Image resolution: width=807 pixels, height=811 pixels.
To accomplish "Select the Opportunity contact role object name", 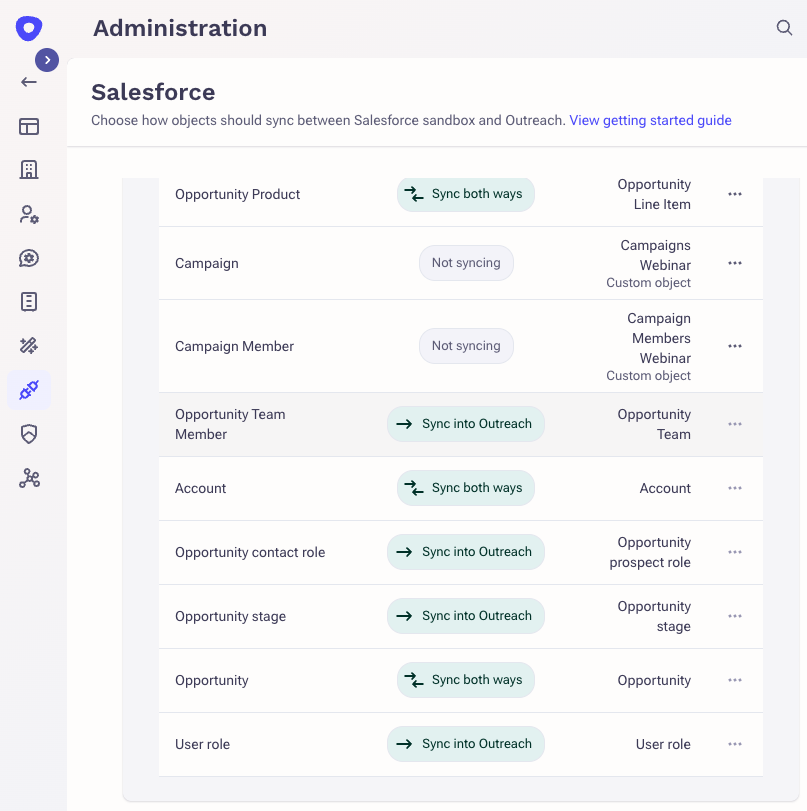I will coord(250,552).
